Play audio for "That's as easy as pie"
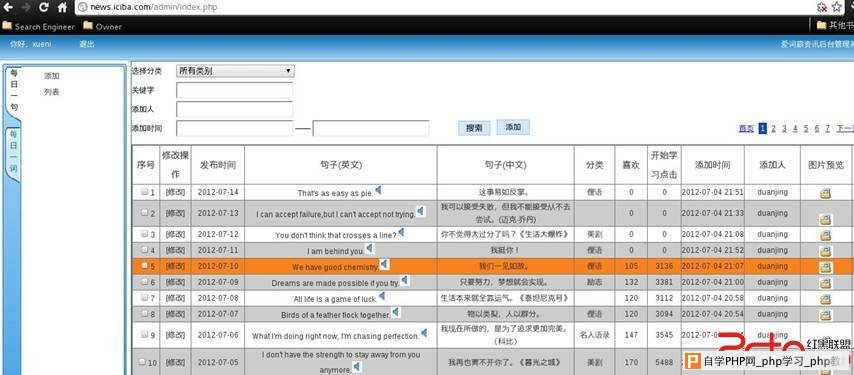 tap(378, 190)
